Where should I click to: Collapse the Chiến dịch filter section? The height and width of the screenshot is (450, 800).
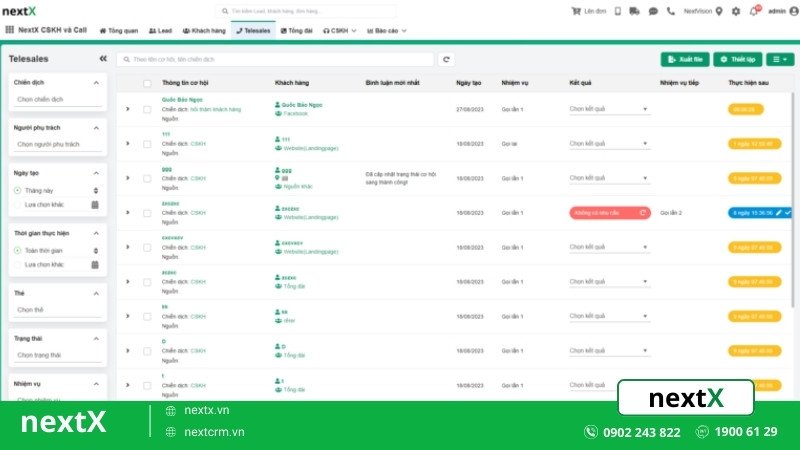[96, 83]
